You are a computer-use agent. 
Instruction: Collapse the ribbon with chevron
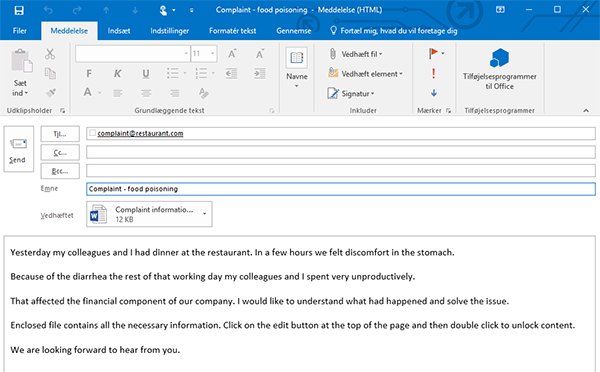[586, 111]
